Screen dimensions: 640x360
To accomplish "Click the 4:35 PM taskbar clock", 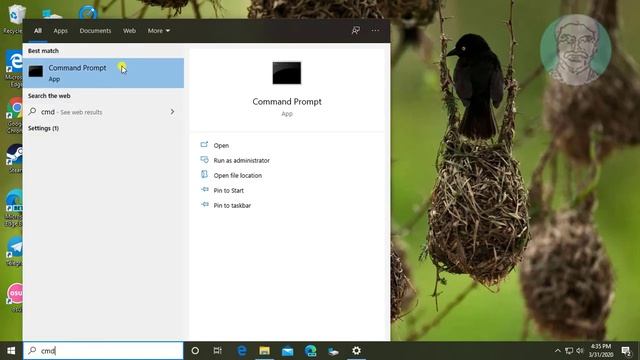I will tap(601, 350).
